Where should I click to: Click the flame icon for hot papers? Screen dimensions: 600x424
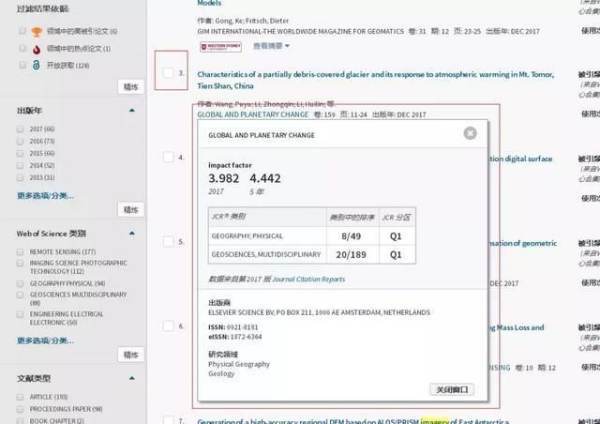[x=37, y=49]
